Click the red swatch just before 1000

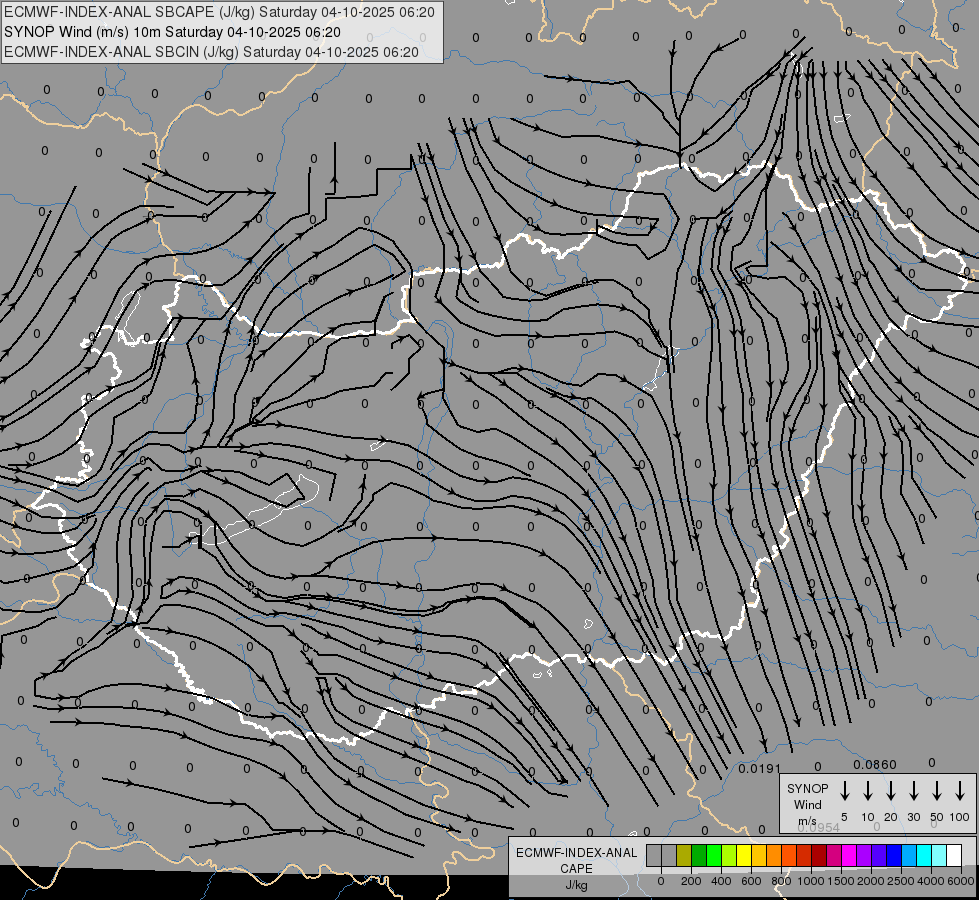[x=804, y=855]
